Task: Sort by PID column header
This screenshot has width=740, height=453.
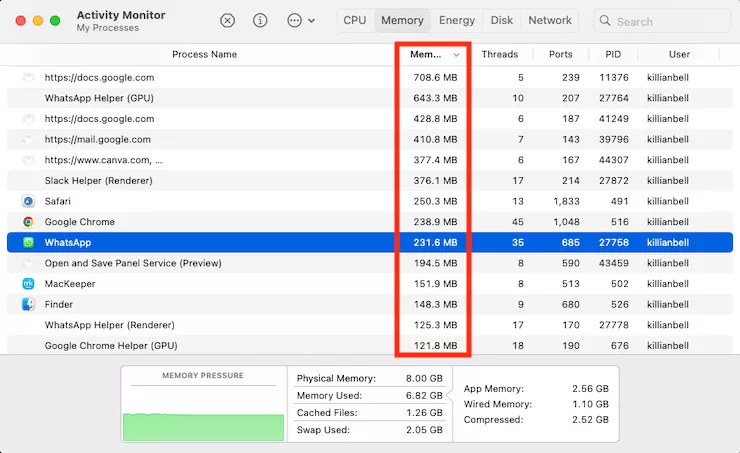Action: (613, 54)
